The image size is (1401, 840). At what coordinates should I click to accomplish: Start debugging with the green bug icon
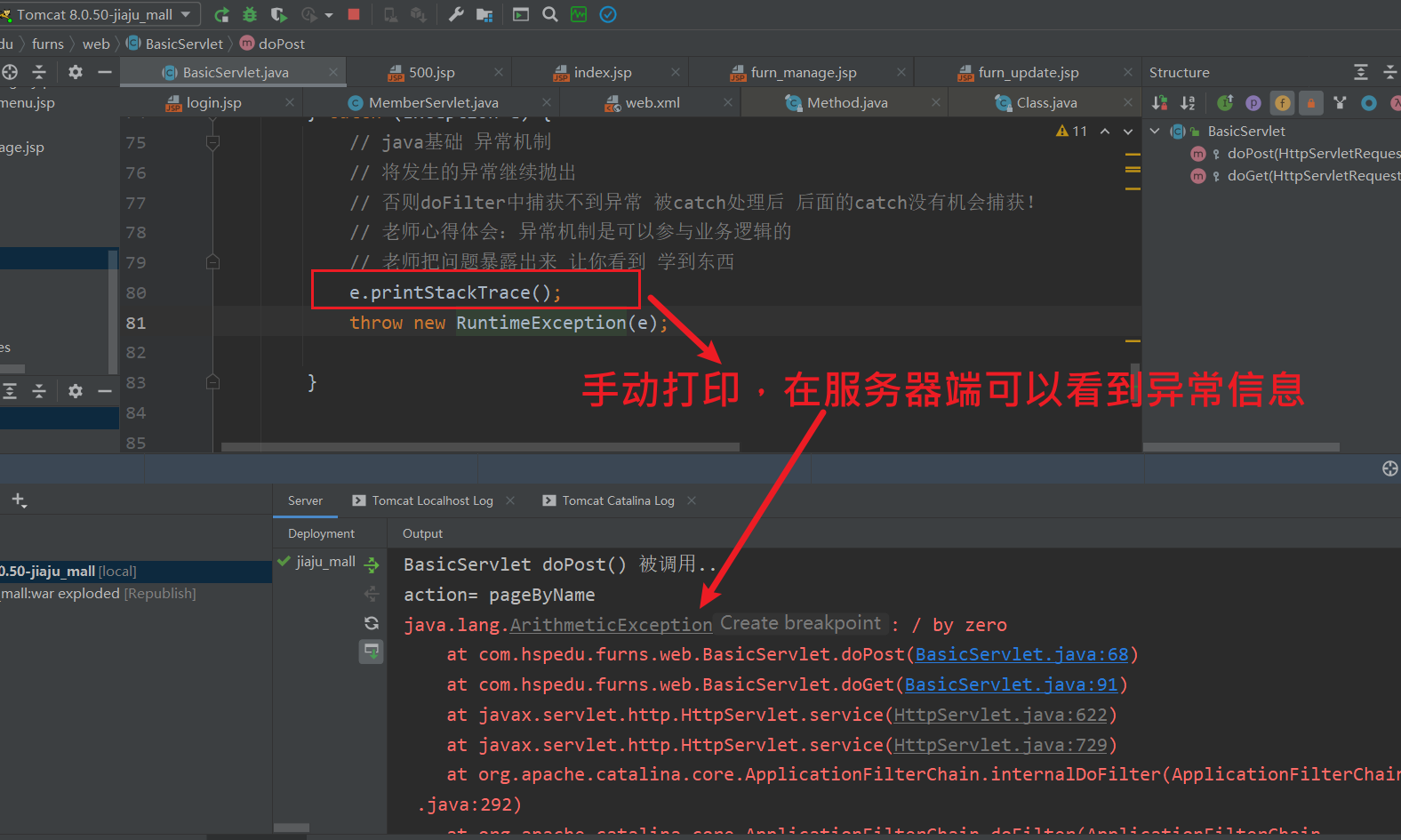[250, 14]
